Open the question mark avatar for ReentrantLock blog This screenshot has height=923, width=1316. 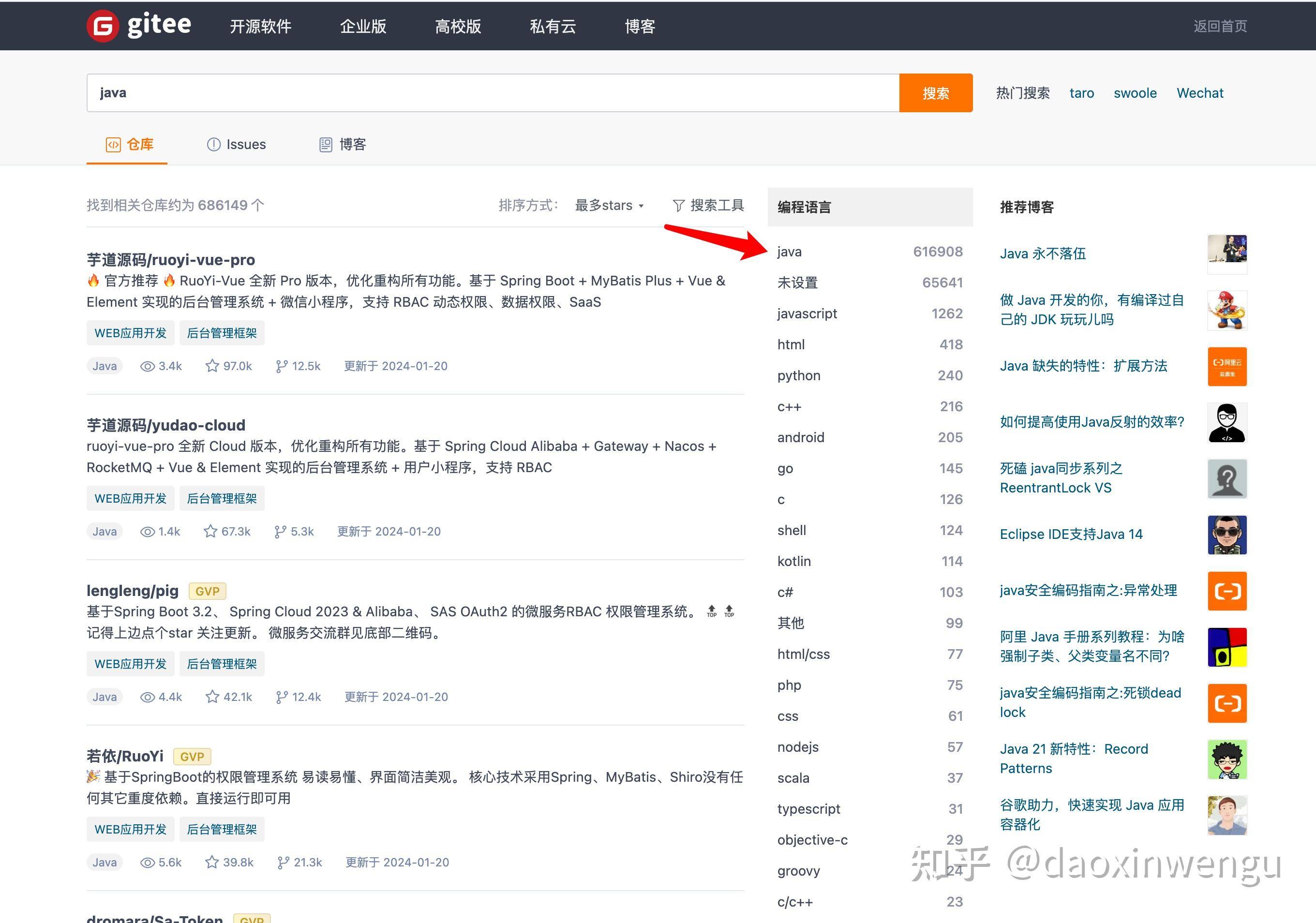coord(1226,478)
